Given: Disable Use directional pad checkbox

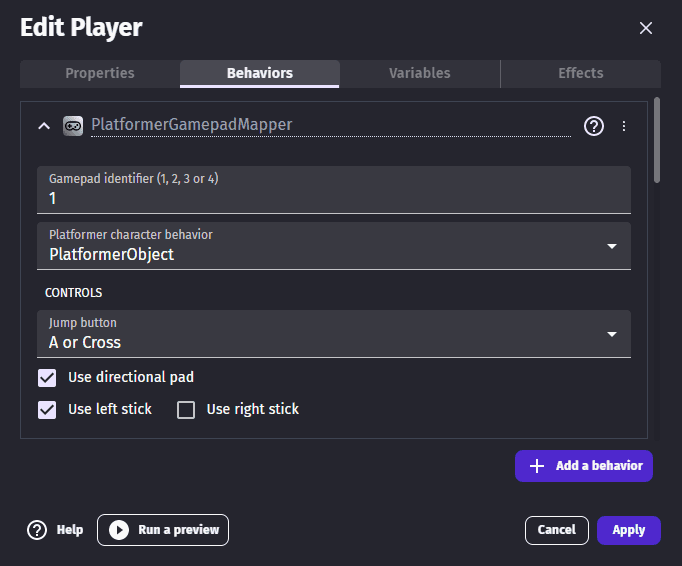Looking at the screenshot, I should tap(47, 378).
